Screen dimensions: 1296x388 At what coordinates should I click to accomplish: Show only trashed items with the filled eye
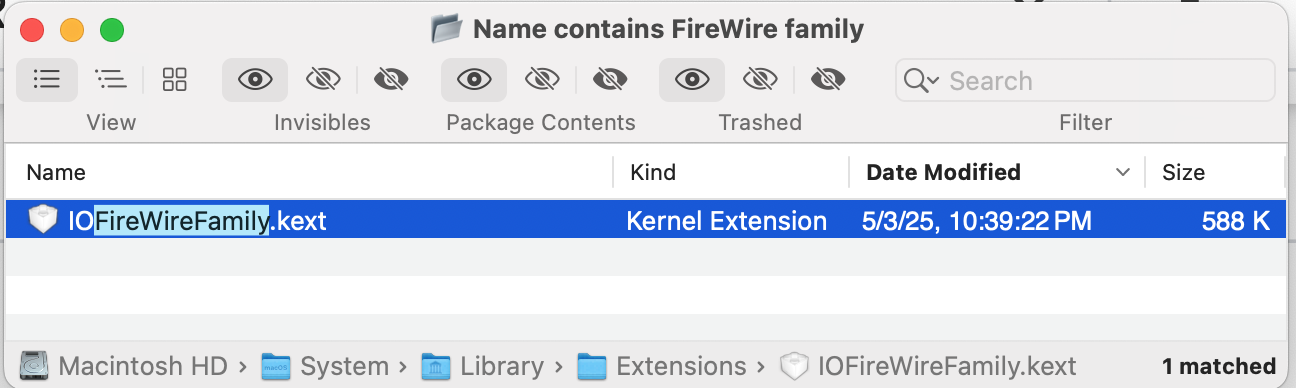click(827, 80)
